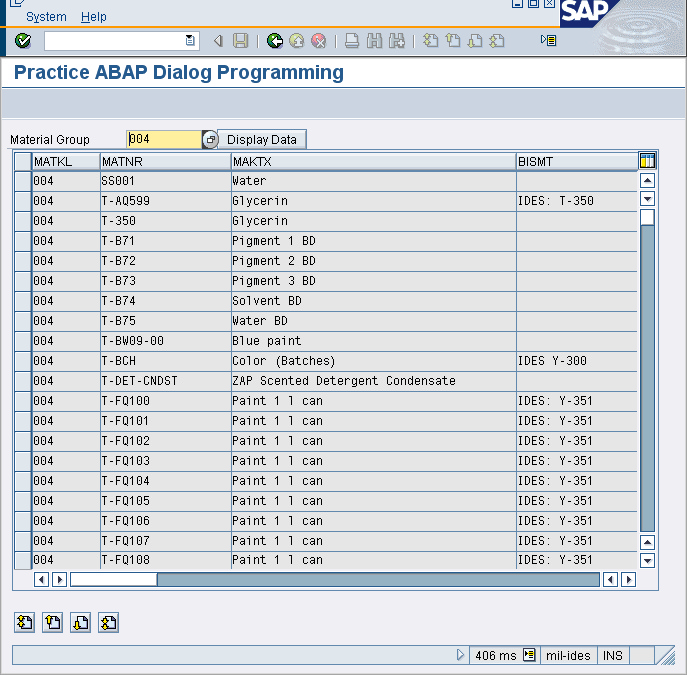This screenshot has height=675, width=687.
Task: Click horizontal scrollbar leftmost left arrow
Action: pyautogui.click(x=41, y=580)
